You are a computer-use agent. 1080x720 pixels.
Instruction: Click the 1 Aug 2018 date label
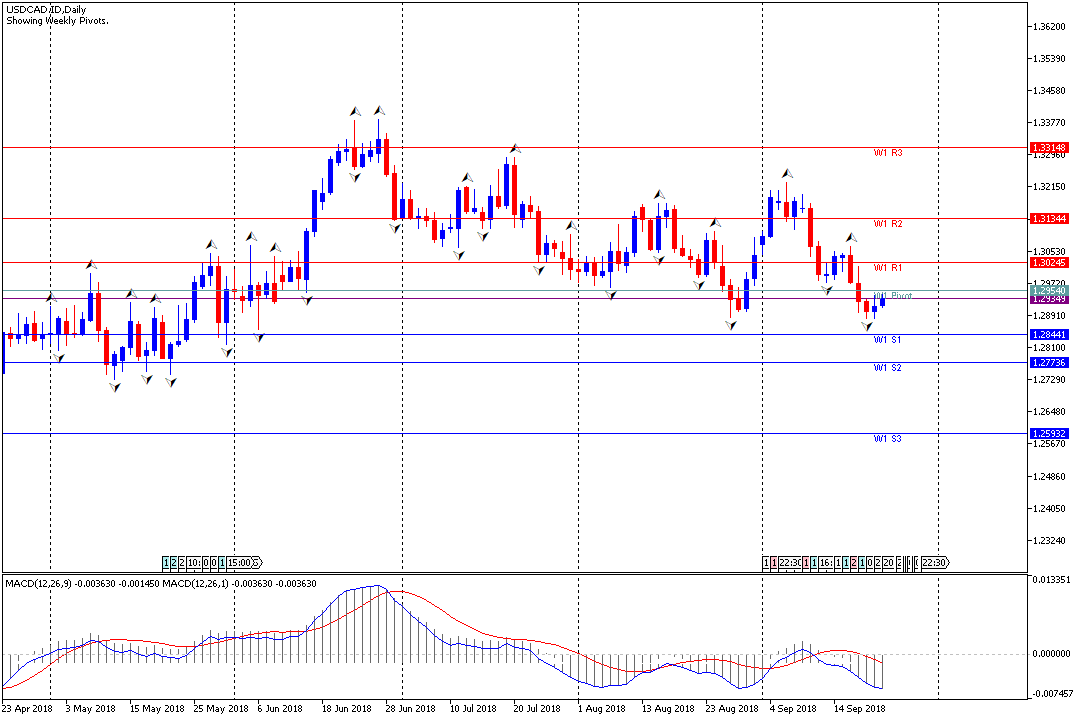601,708
